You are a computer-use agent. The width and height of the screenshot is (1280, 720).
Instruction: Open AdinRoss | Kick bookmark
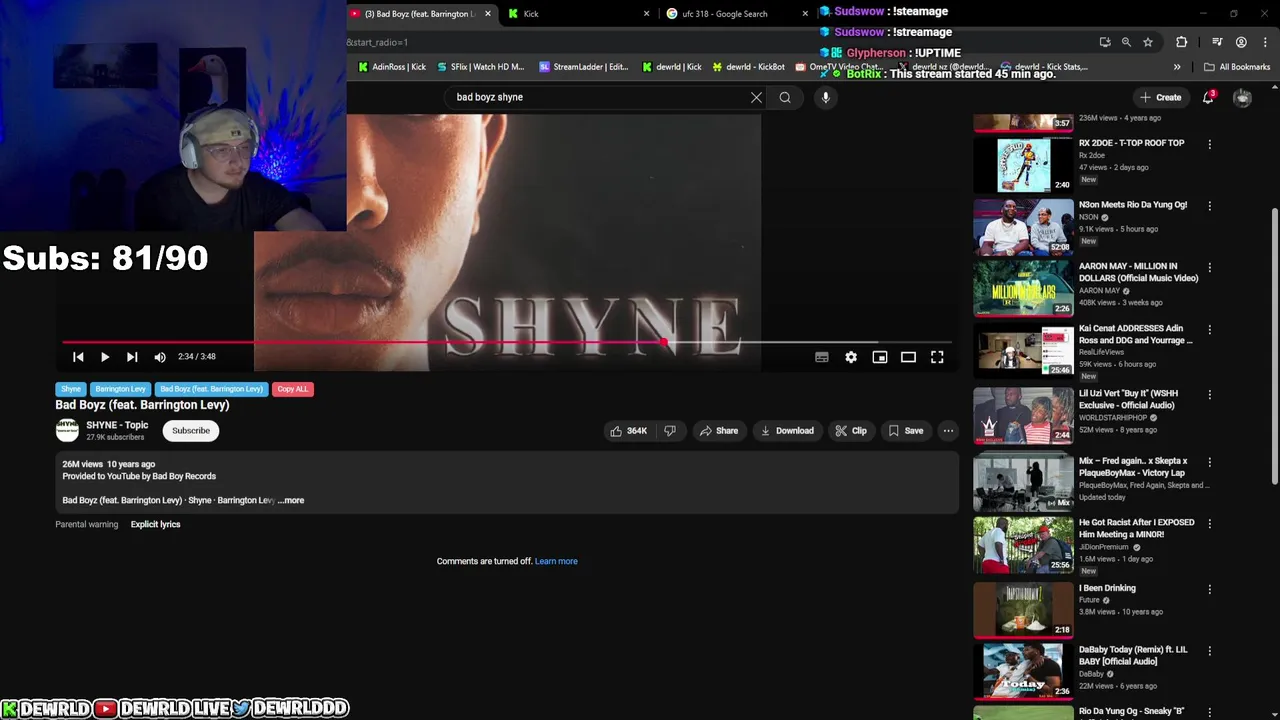(x=392, y=67)
